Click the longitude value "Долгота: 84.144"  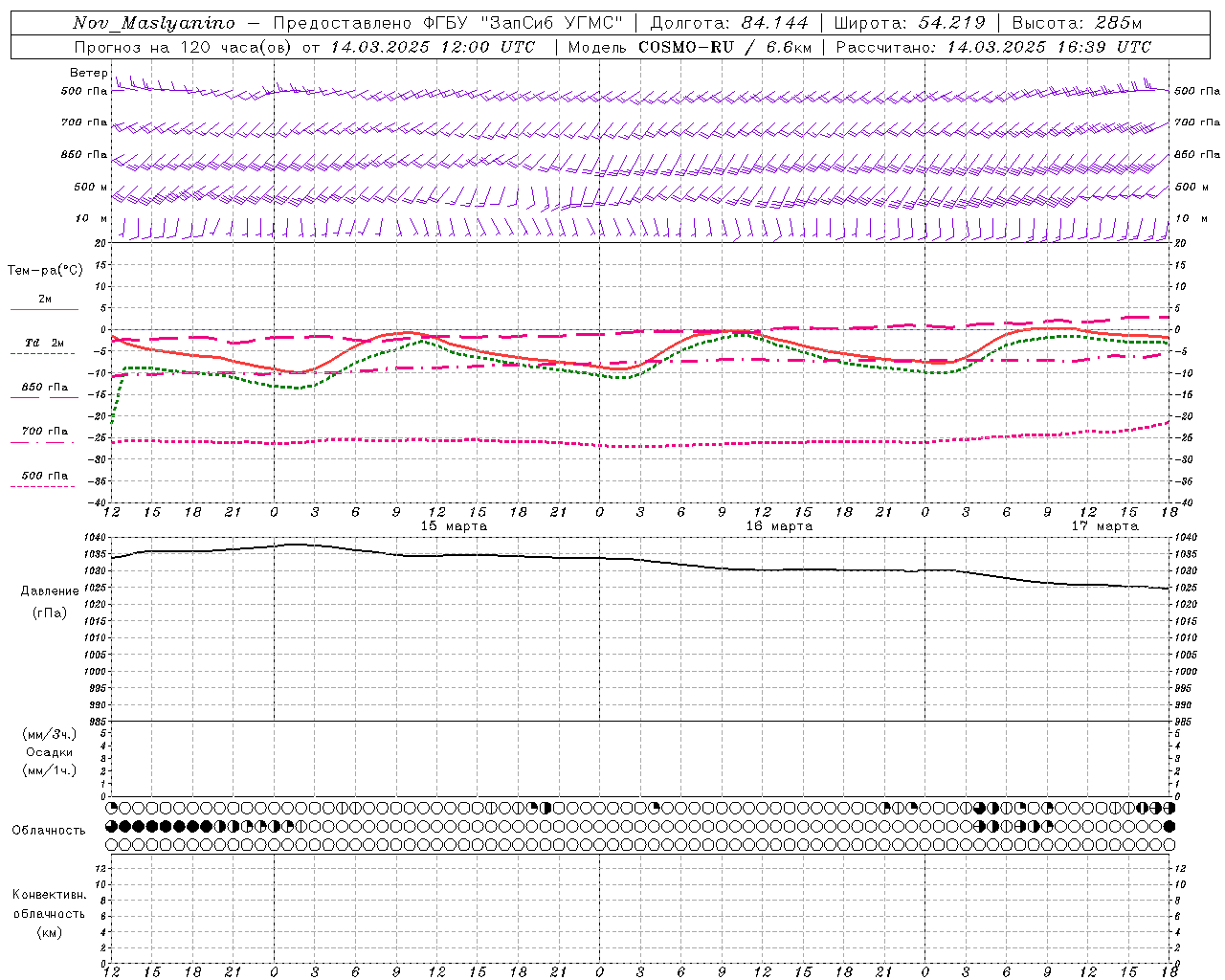click(x=729, y=23)
